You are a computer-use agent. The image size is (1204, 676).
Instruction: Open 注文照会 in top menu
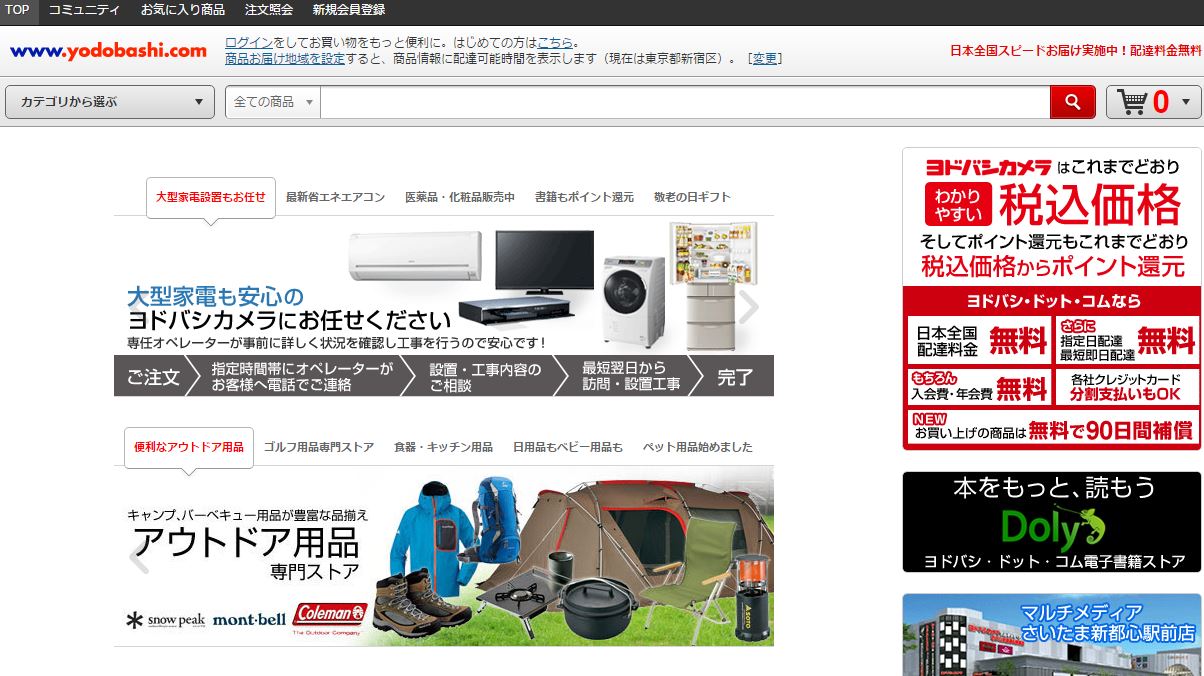tap(269, 10)
